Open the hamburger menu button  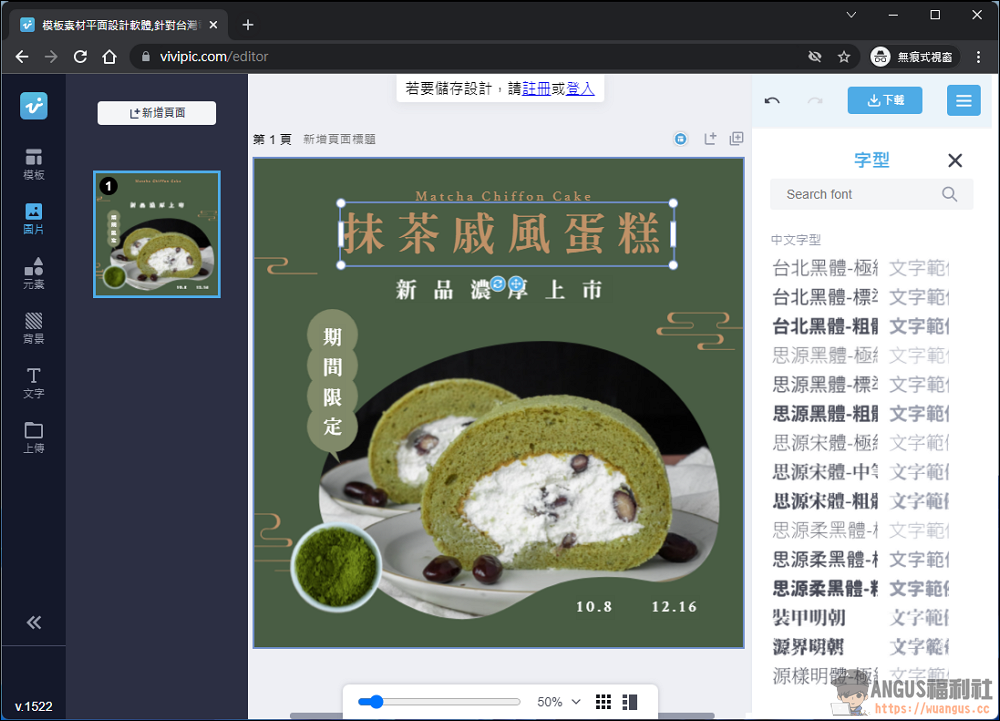click(963, 100)
